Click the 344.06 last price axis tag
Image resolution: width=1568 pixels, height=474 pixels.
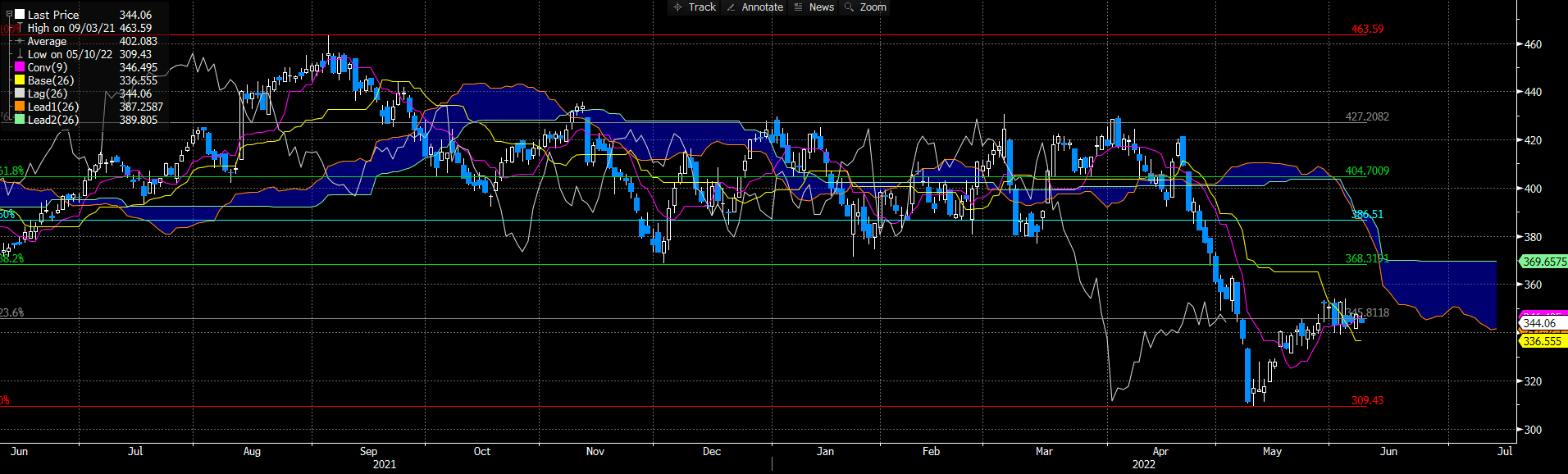tap(1539, 323)
